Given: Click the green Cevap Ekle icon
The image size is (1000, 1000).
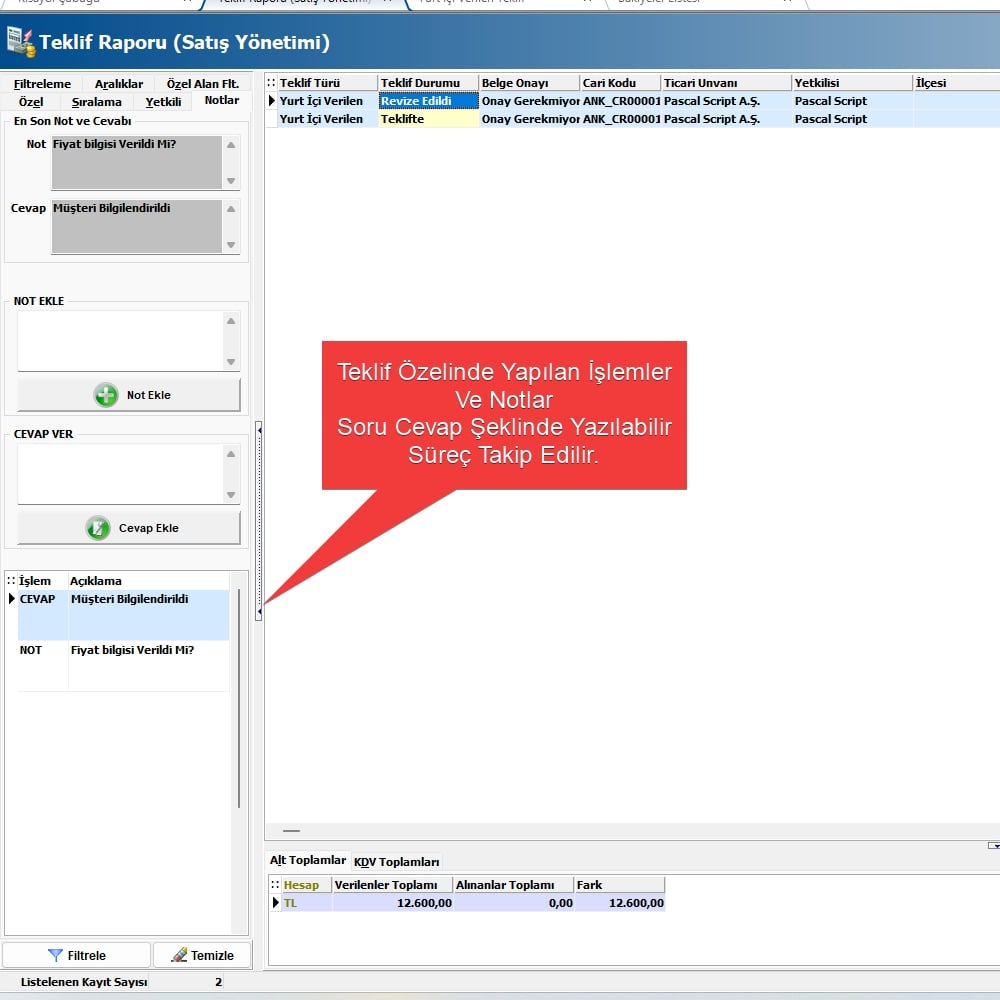Looking at the screenshot, I should coord(98,528).
